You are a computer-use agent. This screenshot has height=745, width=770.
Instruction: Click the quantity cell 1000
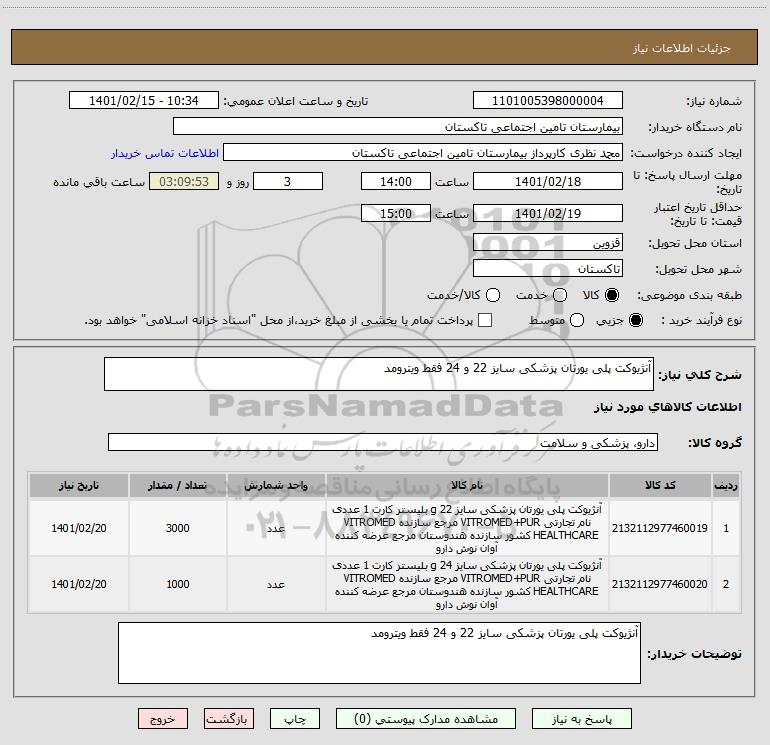click(177, 584)
